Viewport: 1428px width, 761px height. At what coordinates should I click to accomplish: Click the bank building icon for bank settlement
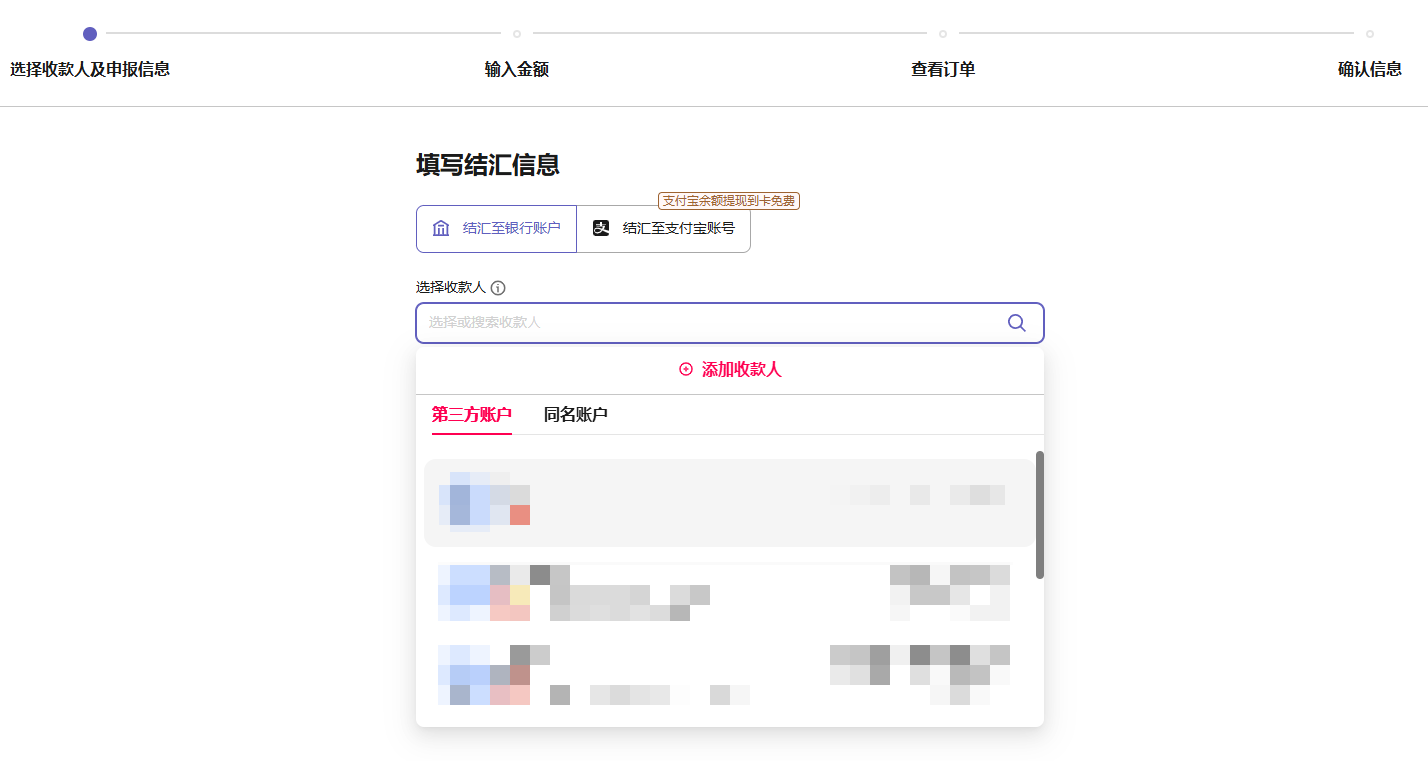[x=441, y=229]
